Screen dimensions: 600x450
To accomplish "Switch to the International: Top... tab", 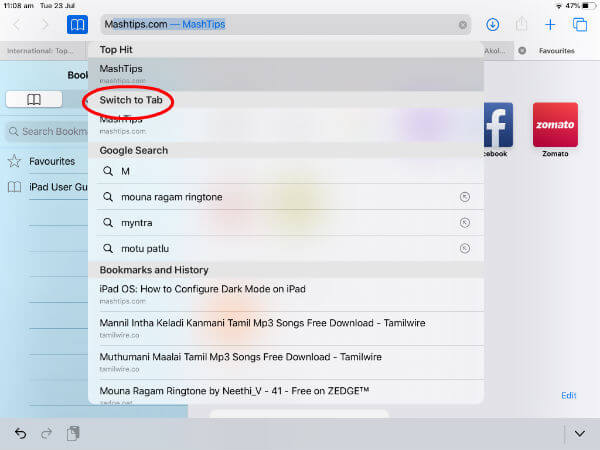I will 43,51.
